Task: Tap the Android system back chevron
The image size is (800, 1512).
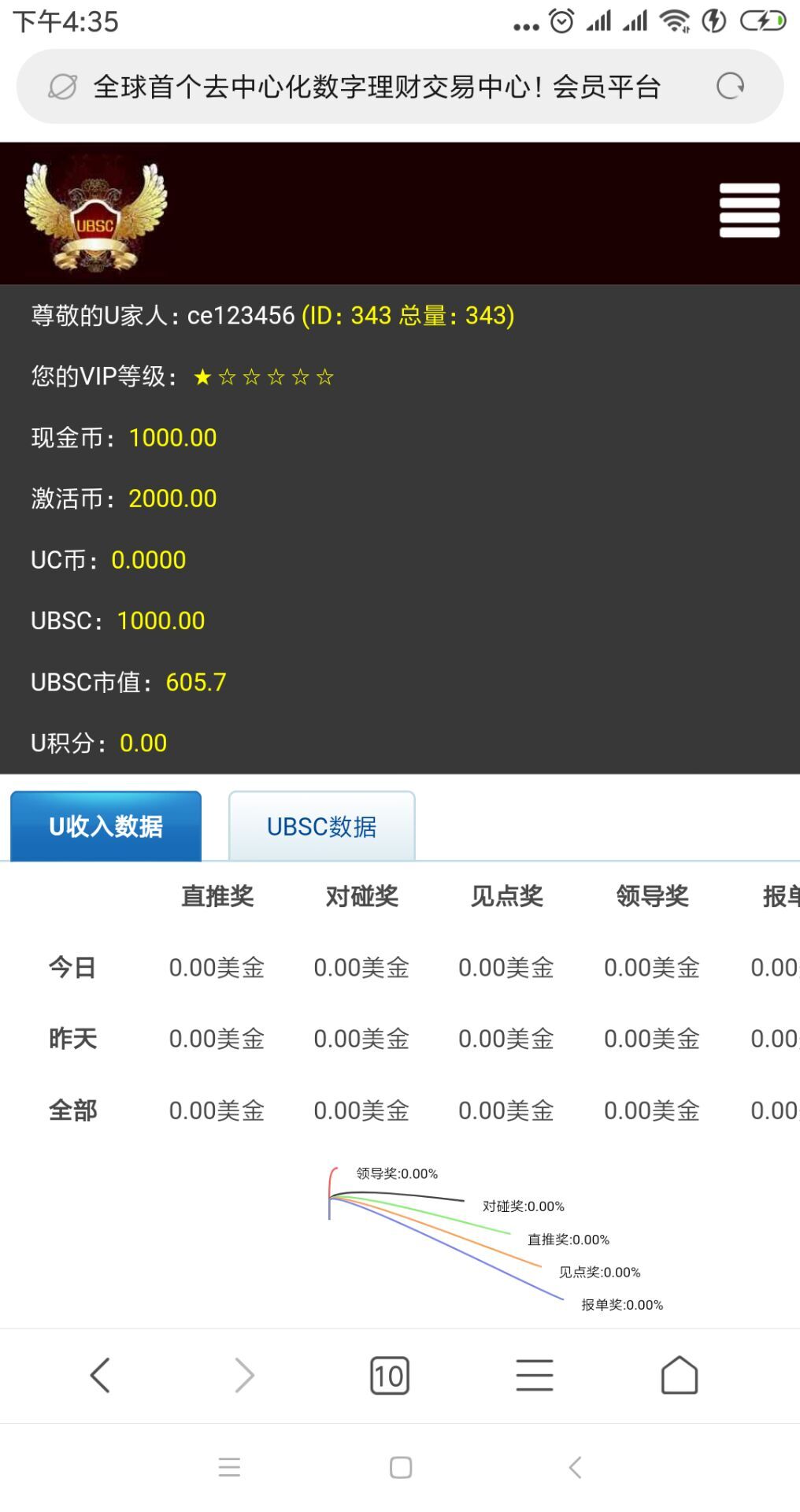Action: 575,1467
